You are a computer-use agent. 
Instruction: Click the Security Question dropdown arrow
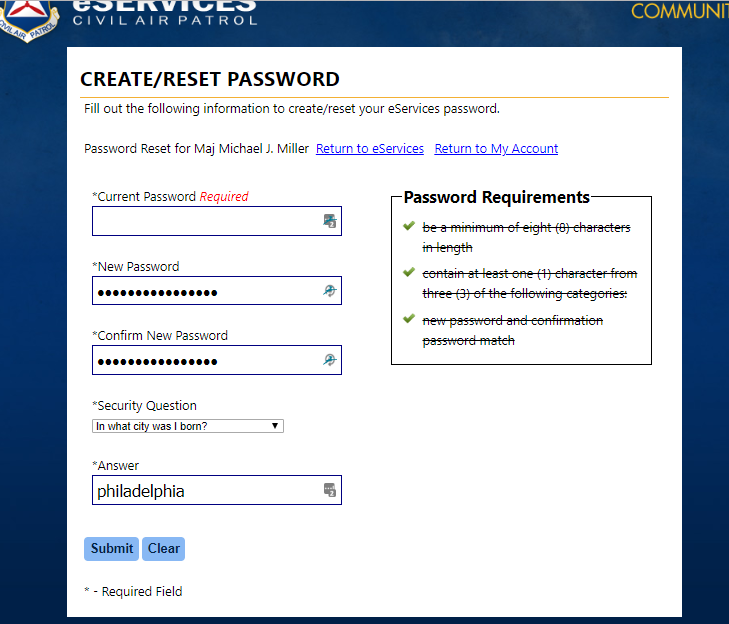(x=275, y=426)
